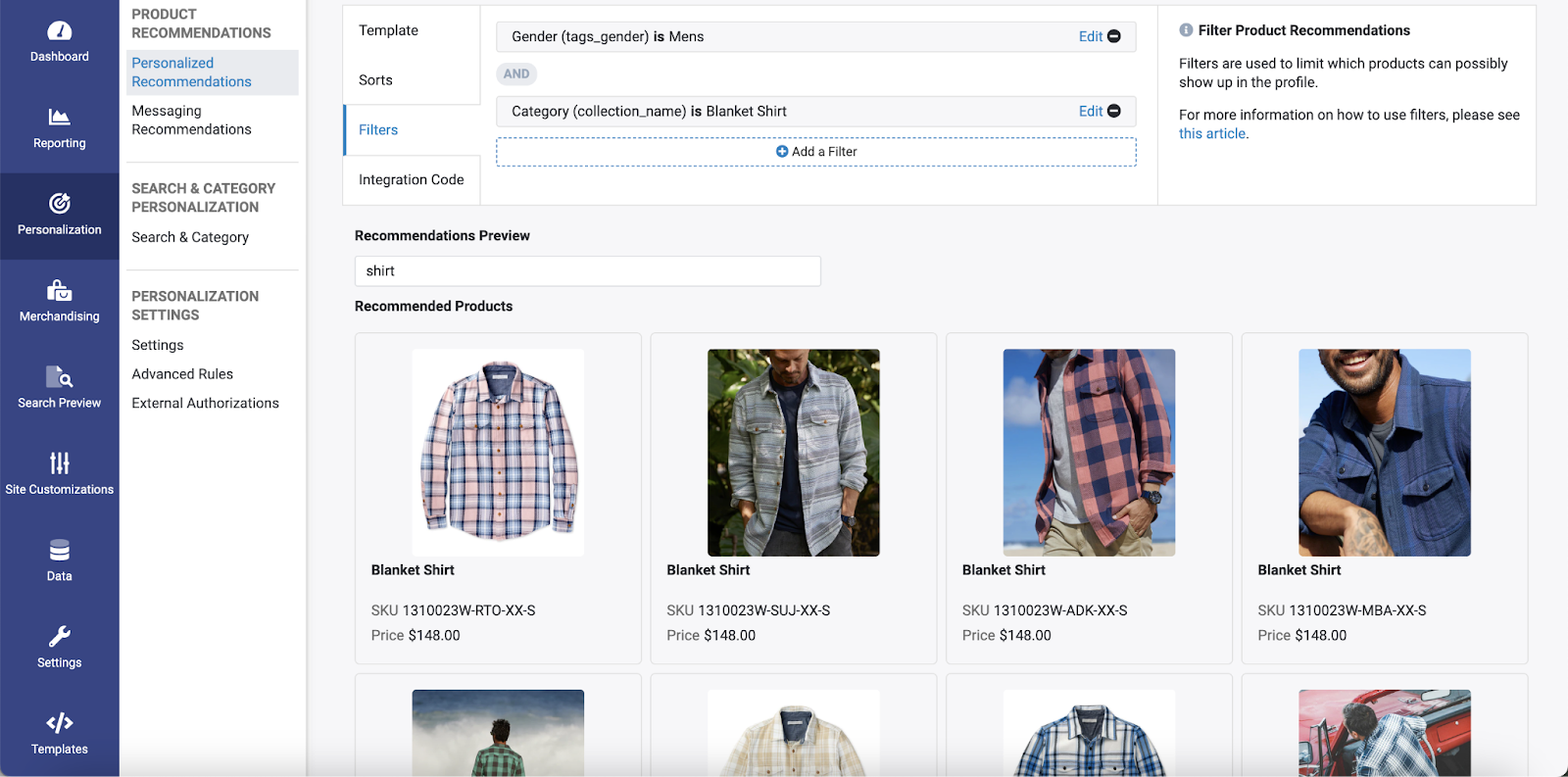
Task: Click the Recommendations Preview heading
Action: tap(442, 236)
